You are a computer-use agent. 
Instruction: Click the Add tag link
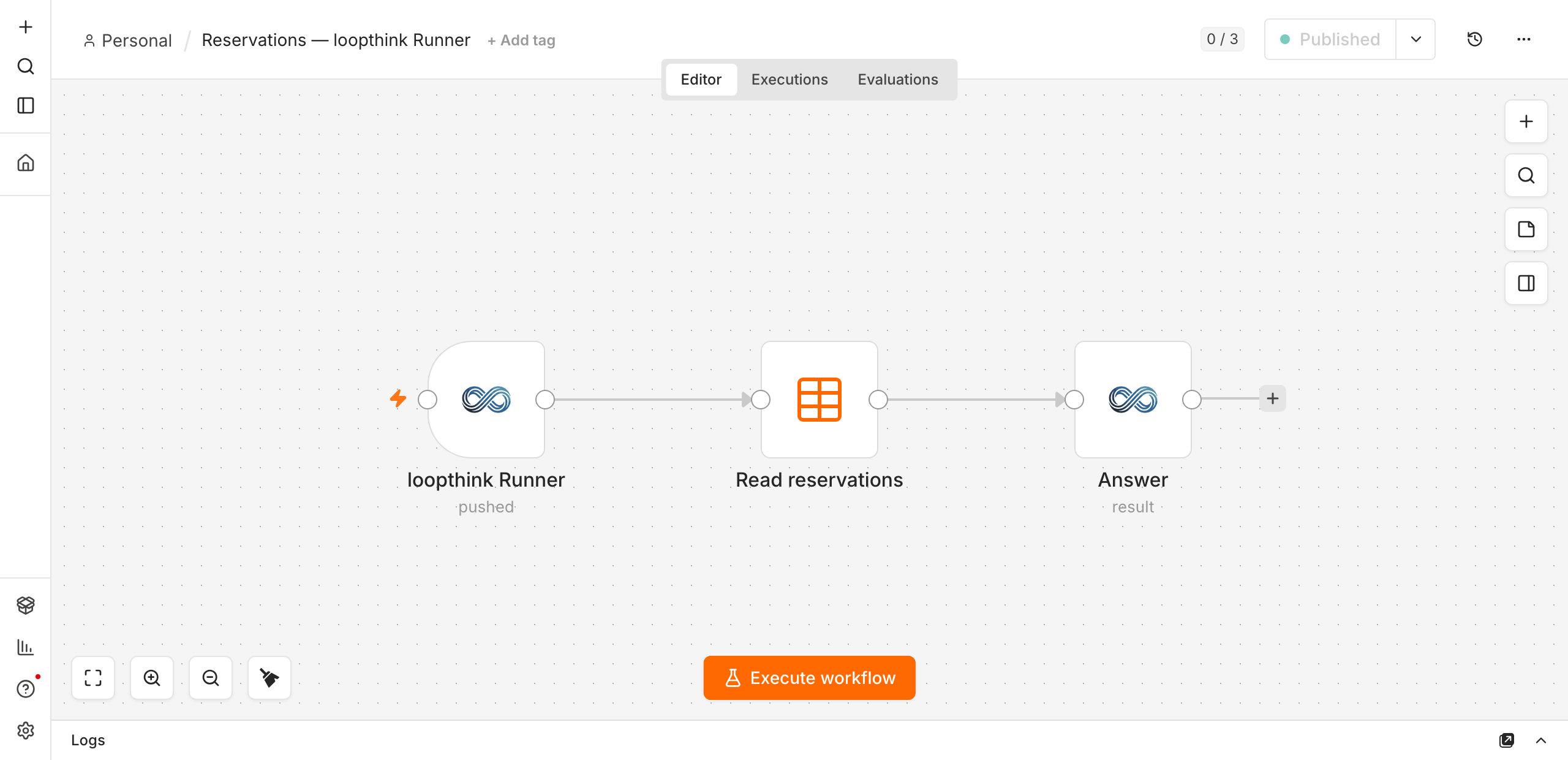[522, 40]
